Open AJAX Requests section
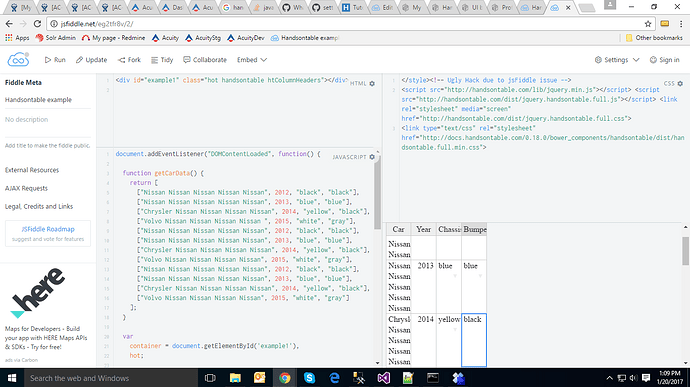Image resolution: width=690 pixels, height=387 pixels. [26, 188]
